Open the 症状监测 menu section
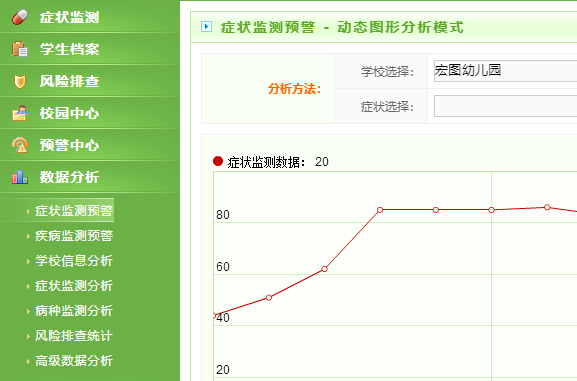 pos(90,17)
